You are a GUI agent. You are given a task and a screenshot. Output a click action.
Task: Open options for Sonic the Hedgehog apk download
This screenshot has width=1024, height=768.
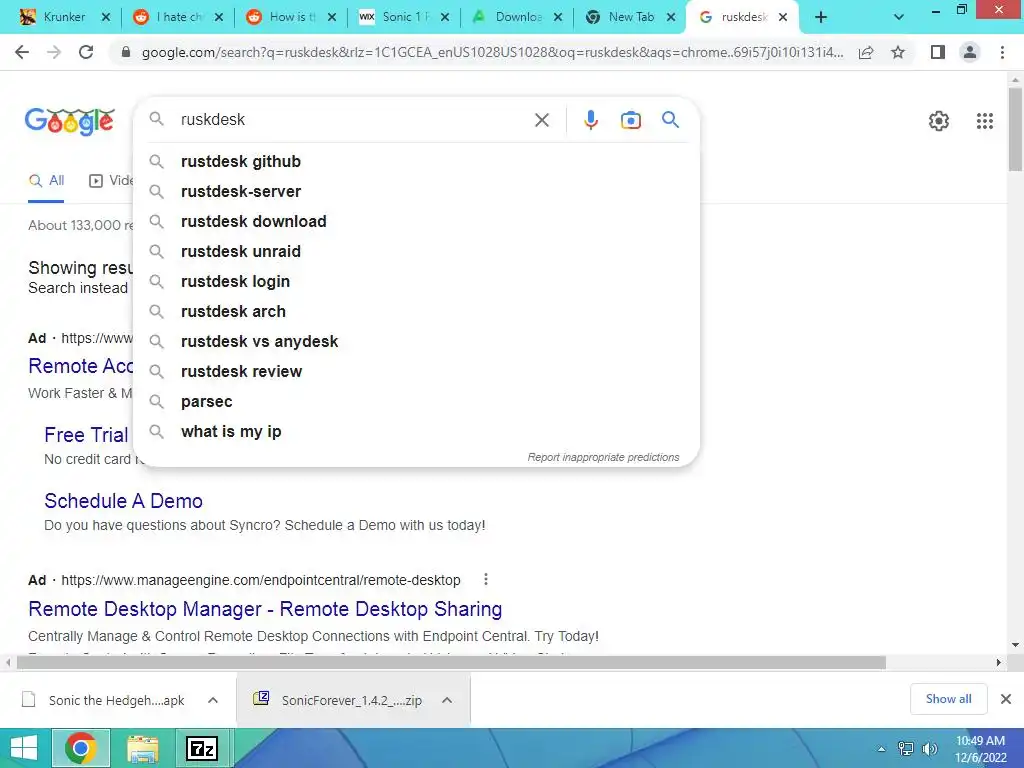(213, 700)
